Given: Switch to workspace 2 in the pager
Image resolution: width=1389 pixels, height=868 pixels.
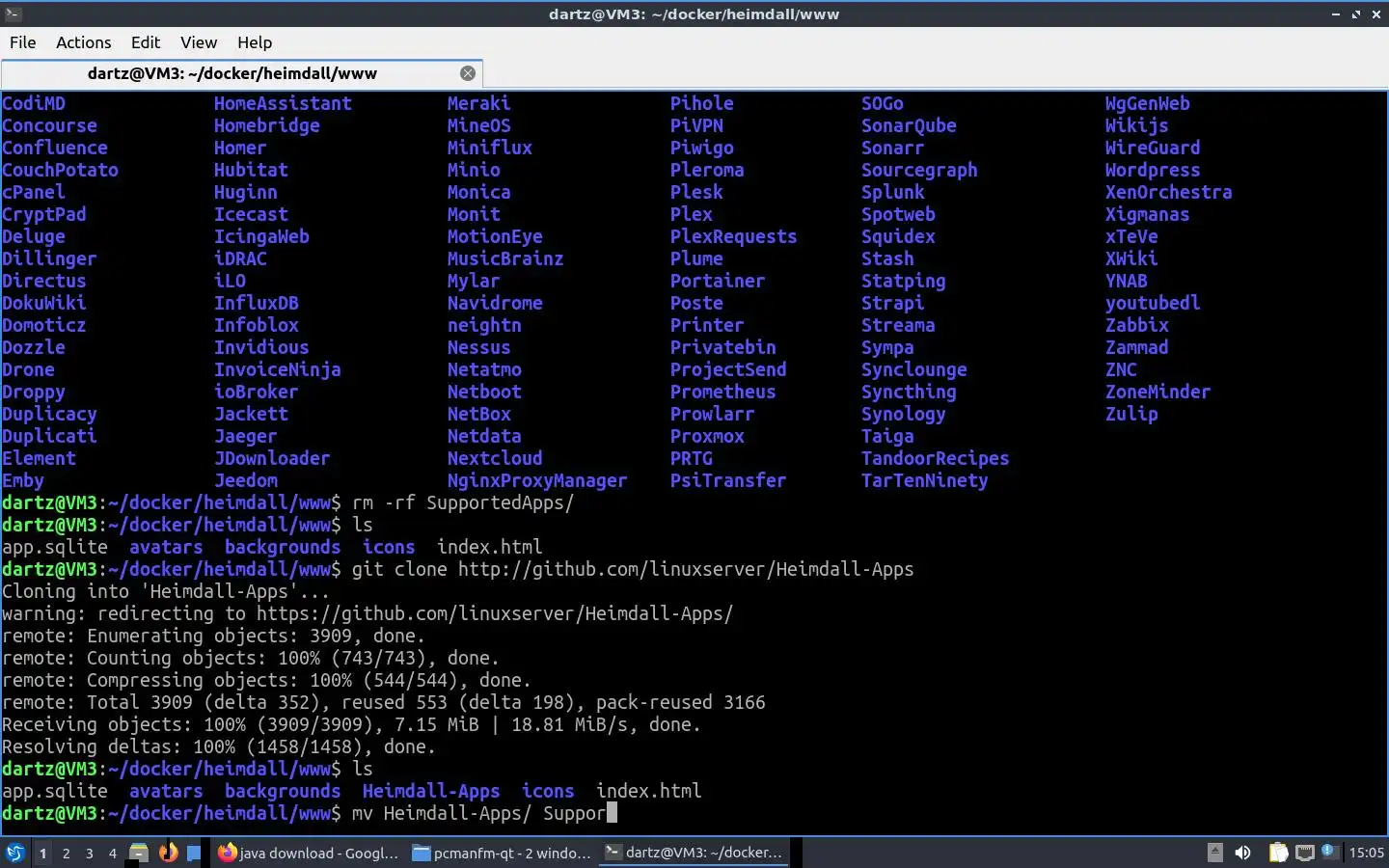Looking at the screenshot, I should (66, 853).
